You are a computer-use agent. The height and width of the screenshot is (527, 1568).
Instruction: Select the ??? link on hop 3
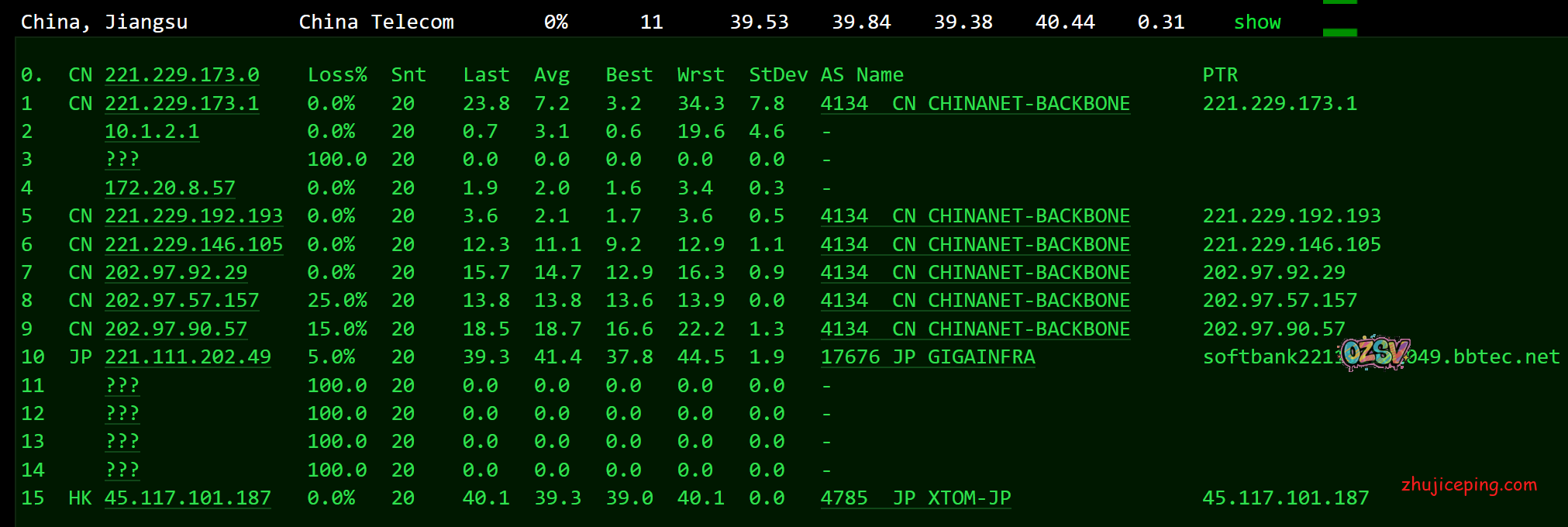tap(122, 160)
